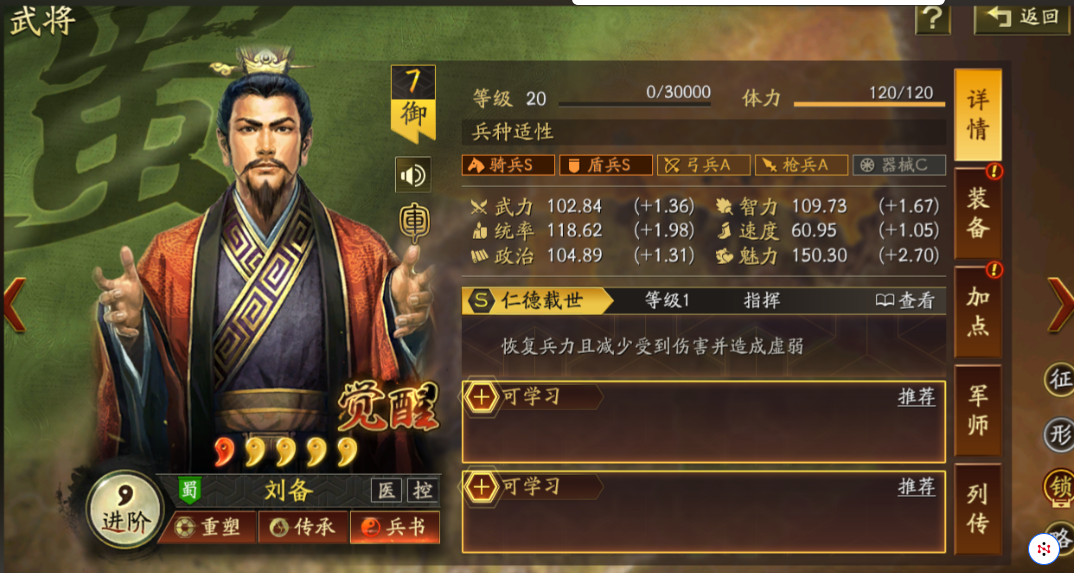This screenshot has height=573, width=1074.
Task: Click the 体力 stamina bar
Action: [869, 104]
